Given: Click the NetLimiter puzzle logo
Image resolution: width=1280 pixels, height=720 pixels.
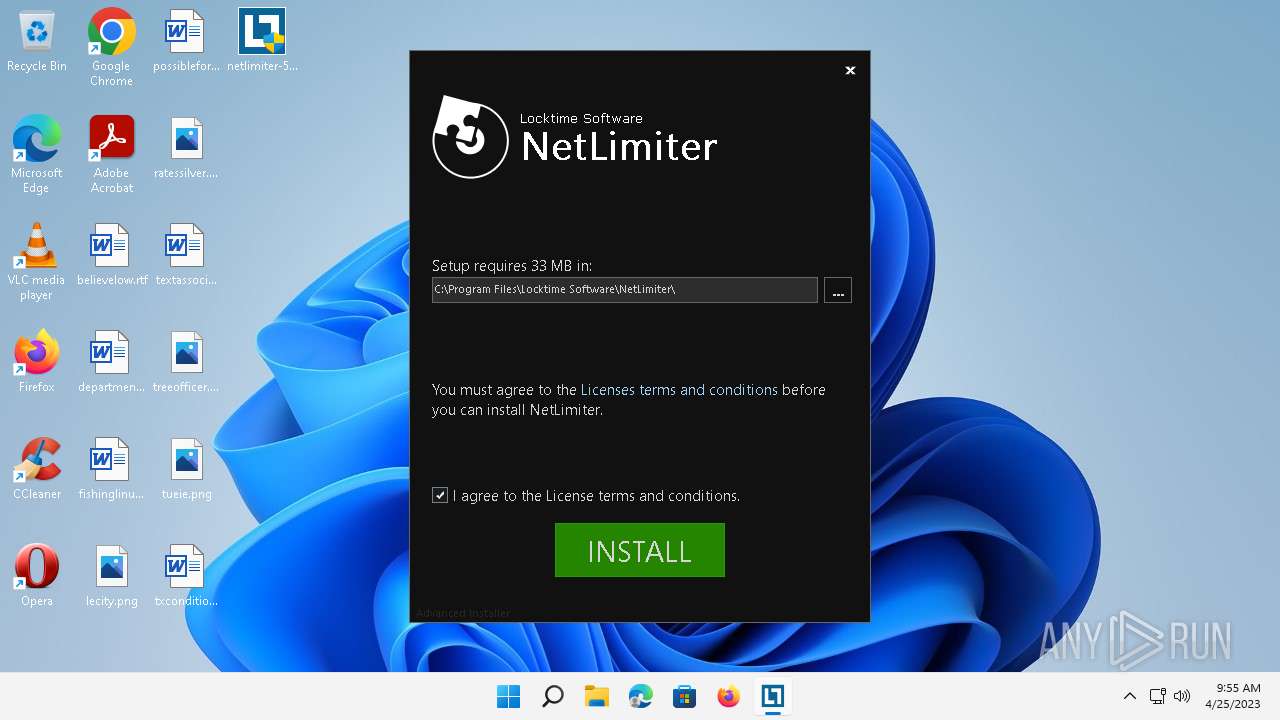Looking at the screenshot, I should click(x=470, y=137).
